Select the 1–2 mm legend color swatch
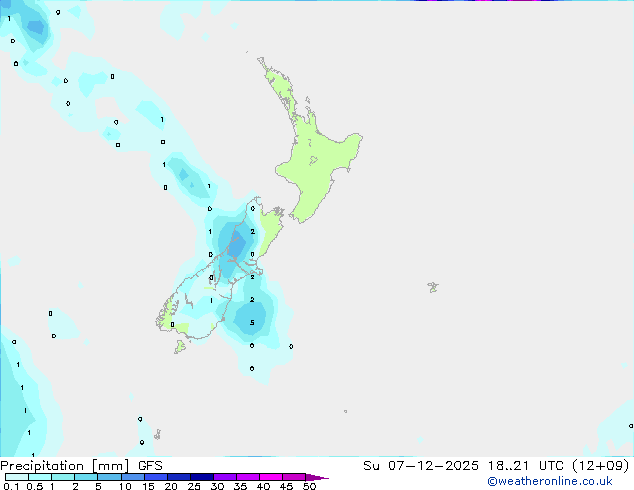Viewport: 634px width, 490px height. click(x=63, y=477)
